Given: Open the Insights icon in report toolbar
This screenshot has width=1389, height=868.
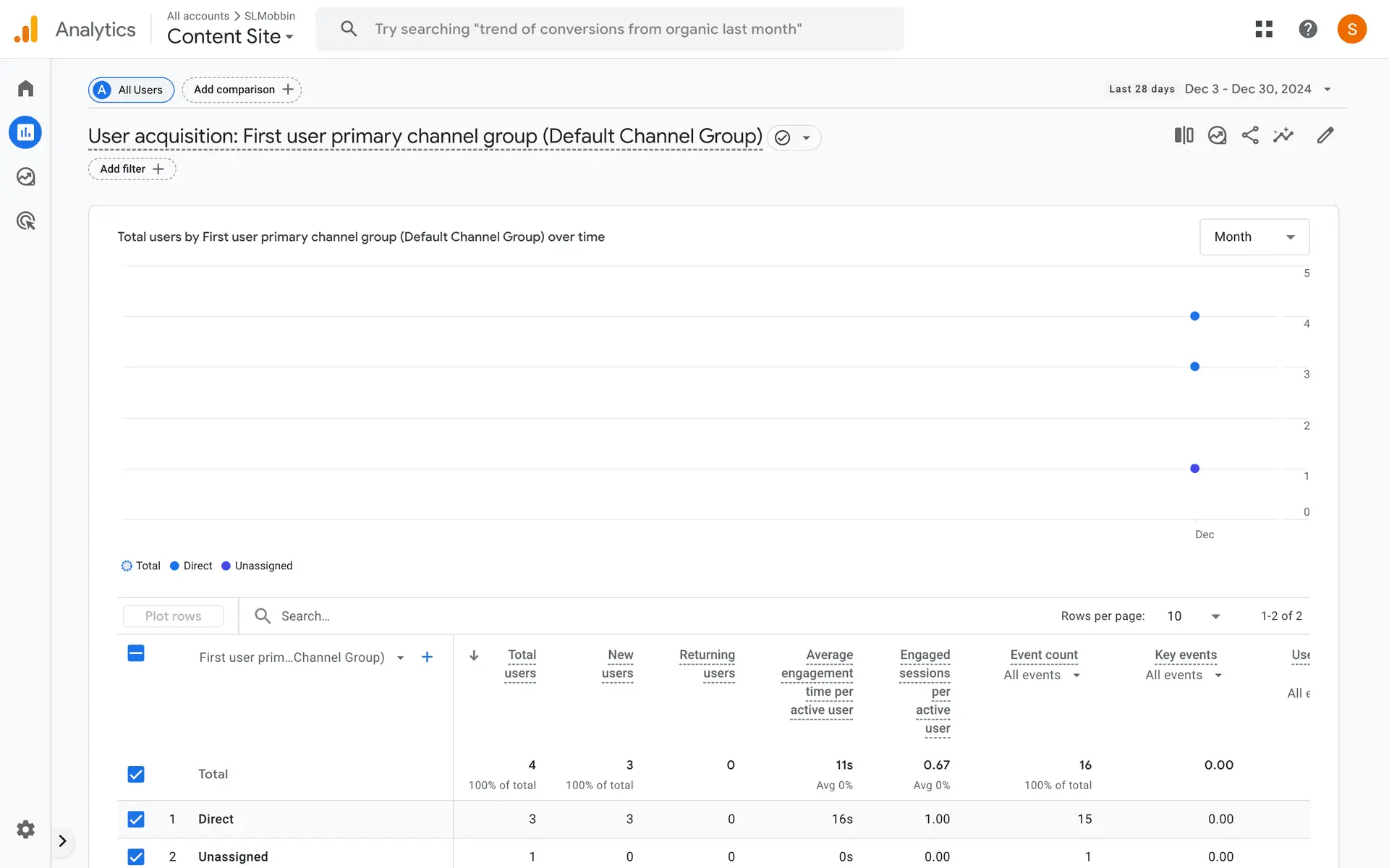Looking at the screenshot, I should tap(1283, 135).
